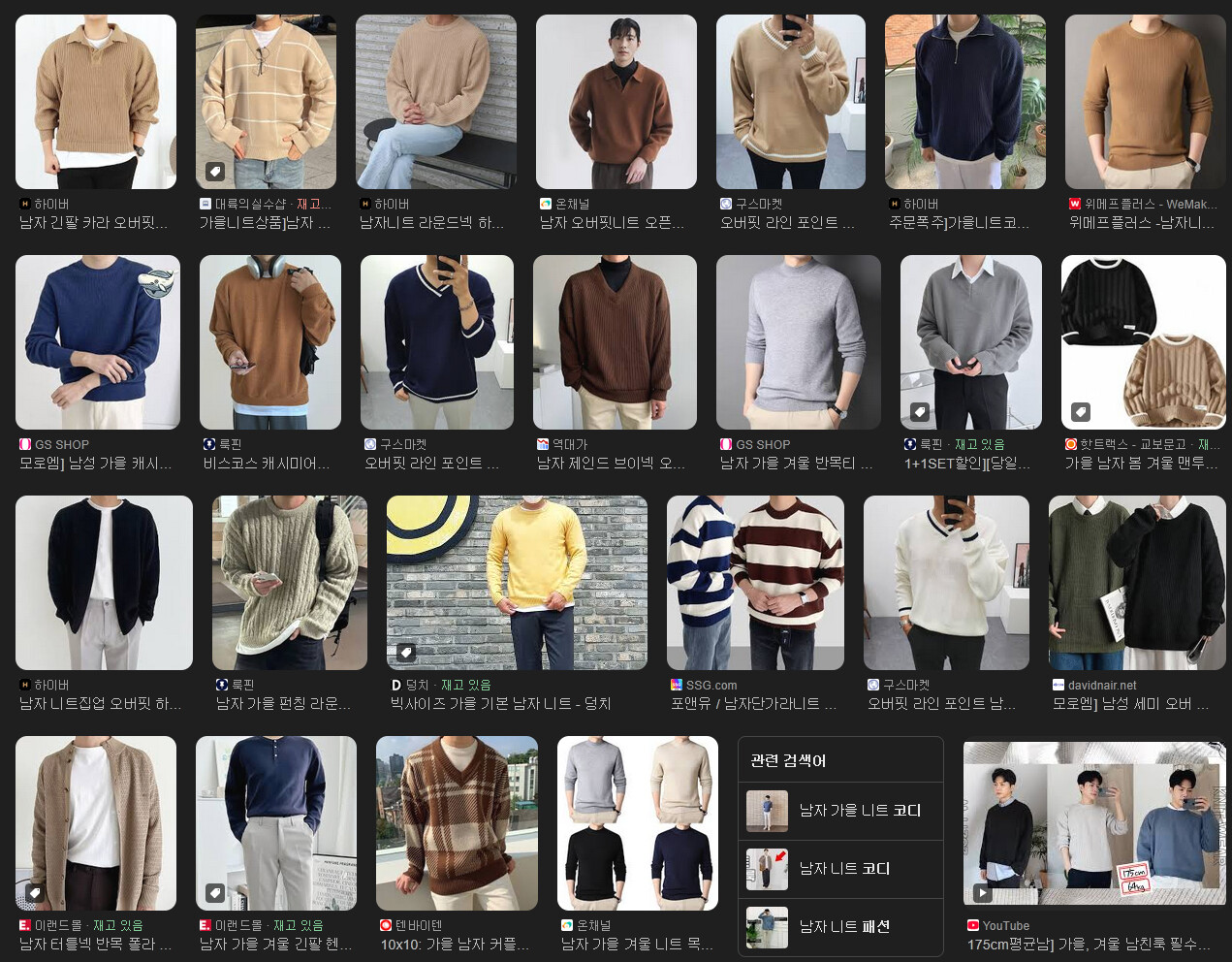Click the GS SHOP favicon above 모로엠] 남성 가을 캐시
The image size is (1232, 962).
pos(25,444)
